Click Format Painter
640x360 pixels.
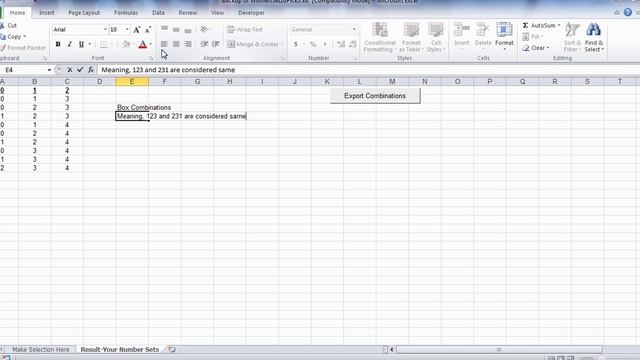click(x=23, y=48)
